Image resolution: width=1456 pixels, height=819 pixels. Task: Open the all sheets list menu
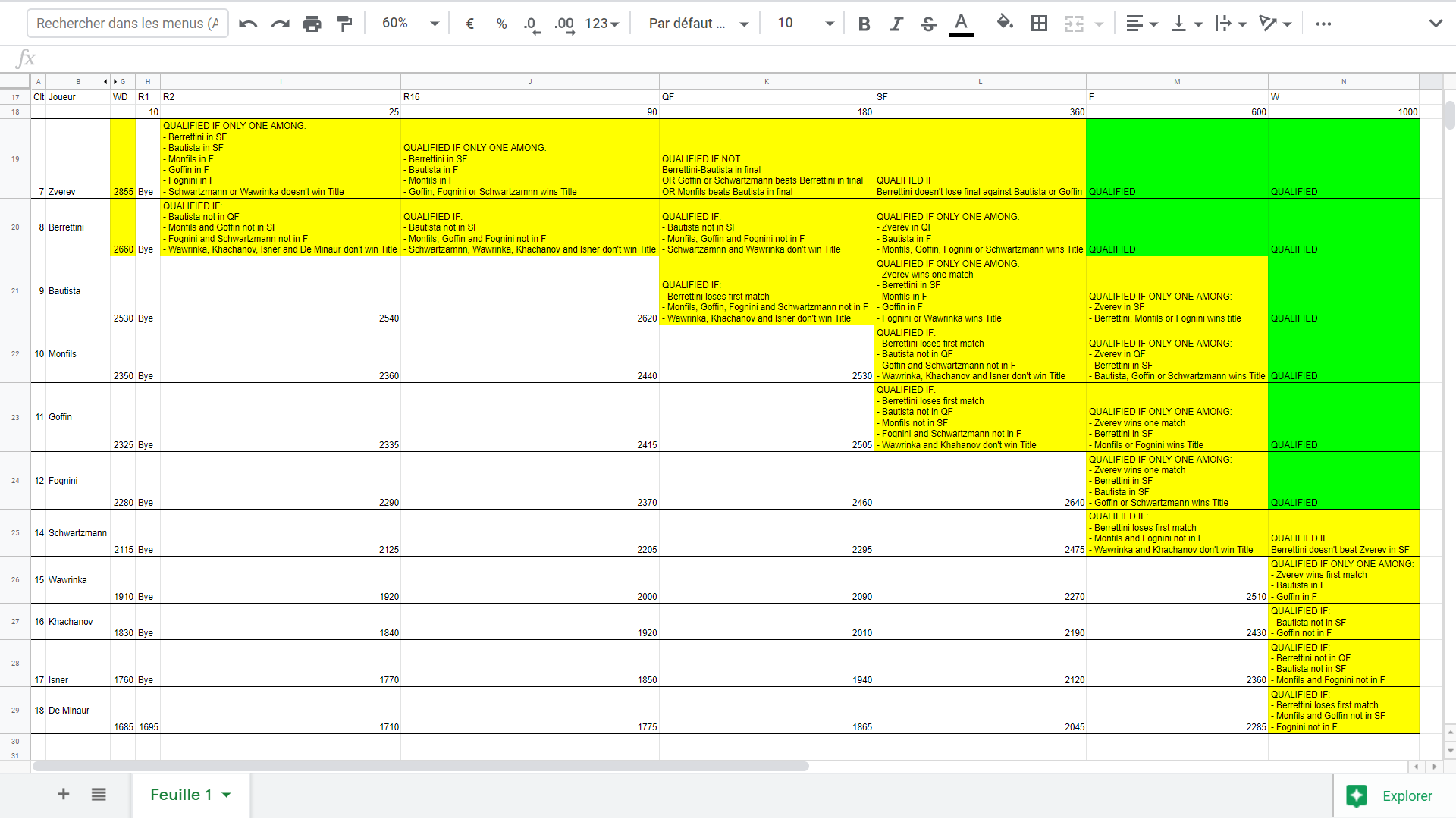(x=99, y=795)
